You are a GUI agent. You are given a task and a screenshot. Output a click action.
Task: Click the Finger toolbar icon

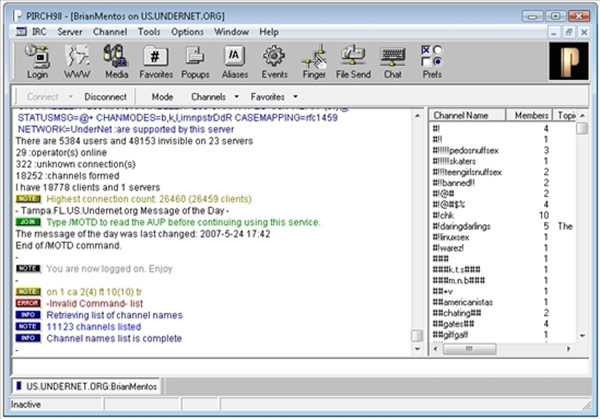pyautogui.click(x=314, y=61)
